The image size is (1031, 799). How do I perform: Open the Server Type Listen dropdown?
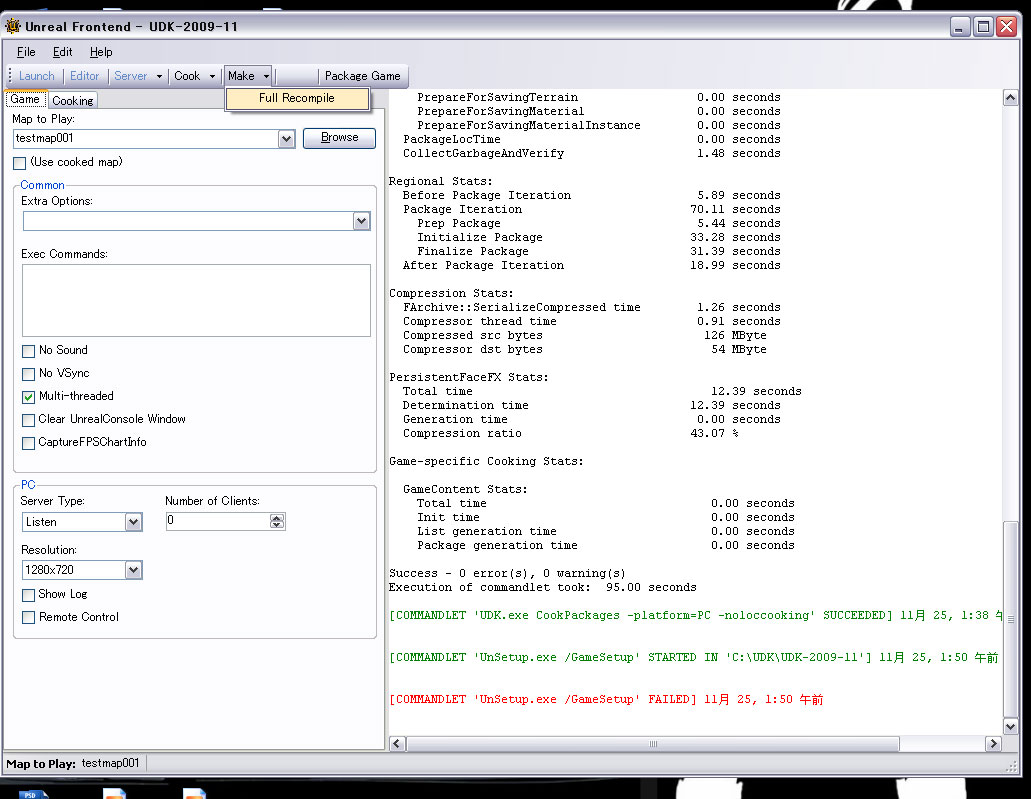point(133,522)
